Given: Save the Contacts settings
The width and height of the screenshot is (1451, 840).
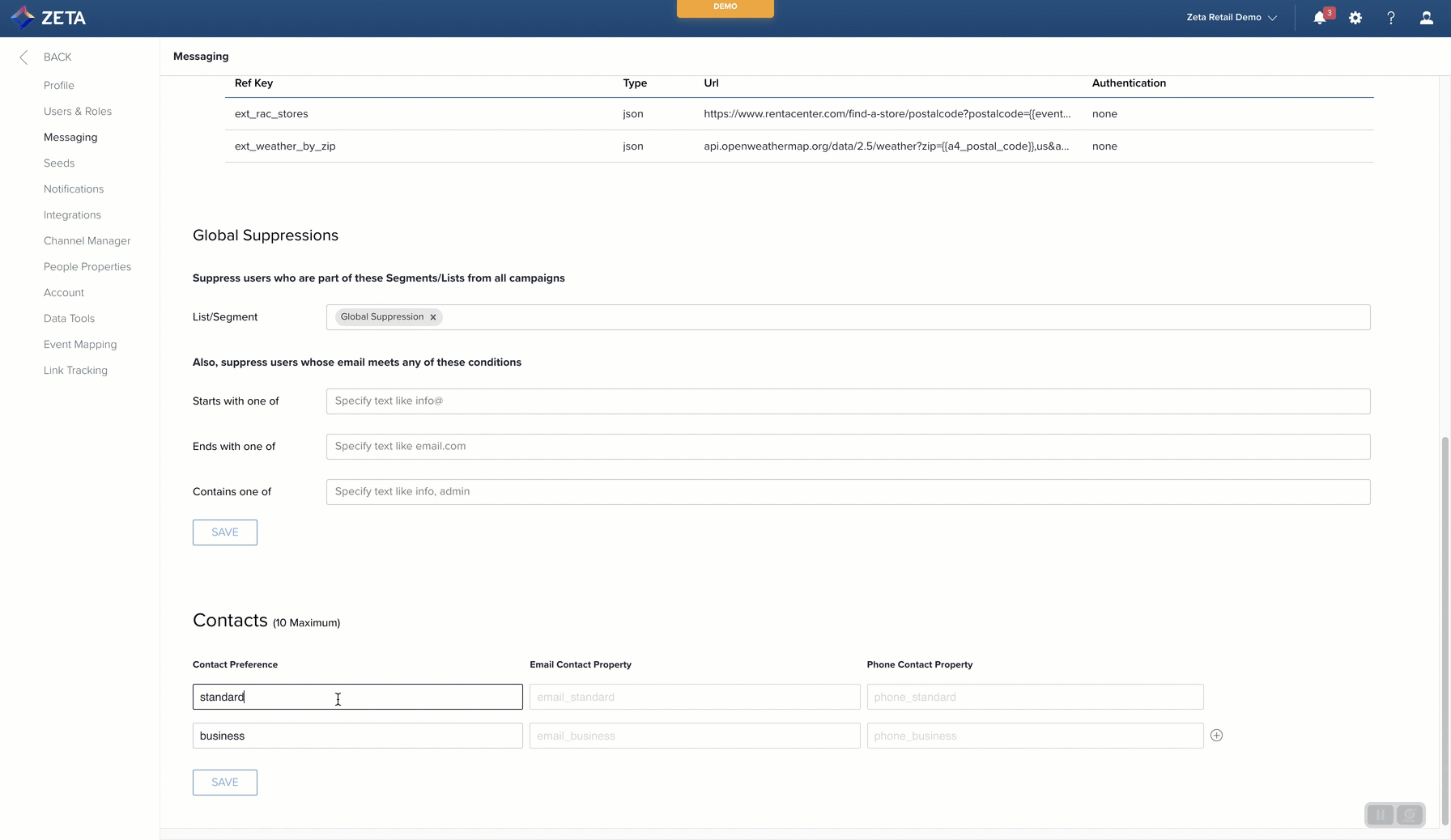Looking at the screenshot, I should pyautogui.click(x=225, y=783).
